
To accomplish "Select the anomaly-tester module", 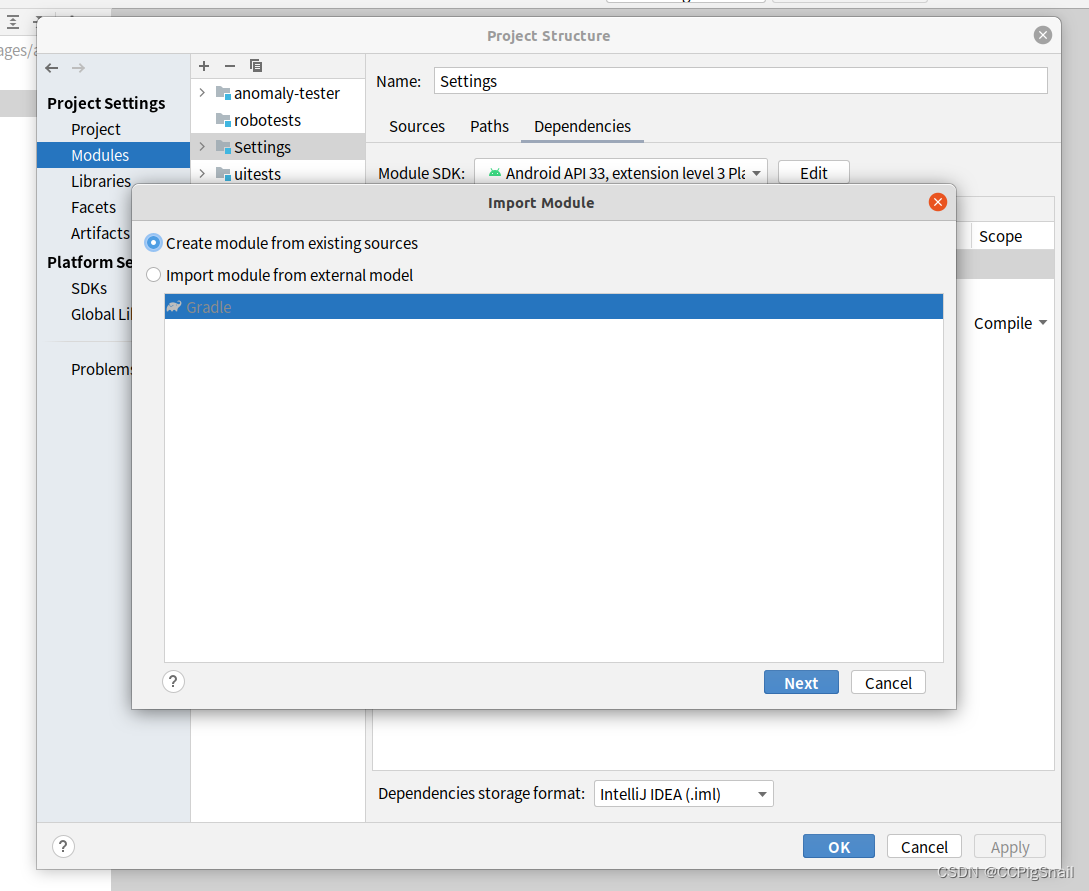I will point(286,93).
